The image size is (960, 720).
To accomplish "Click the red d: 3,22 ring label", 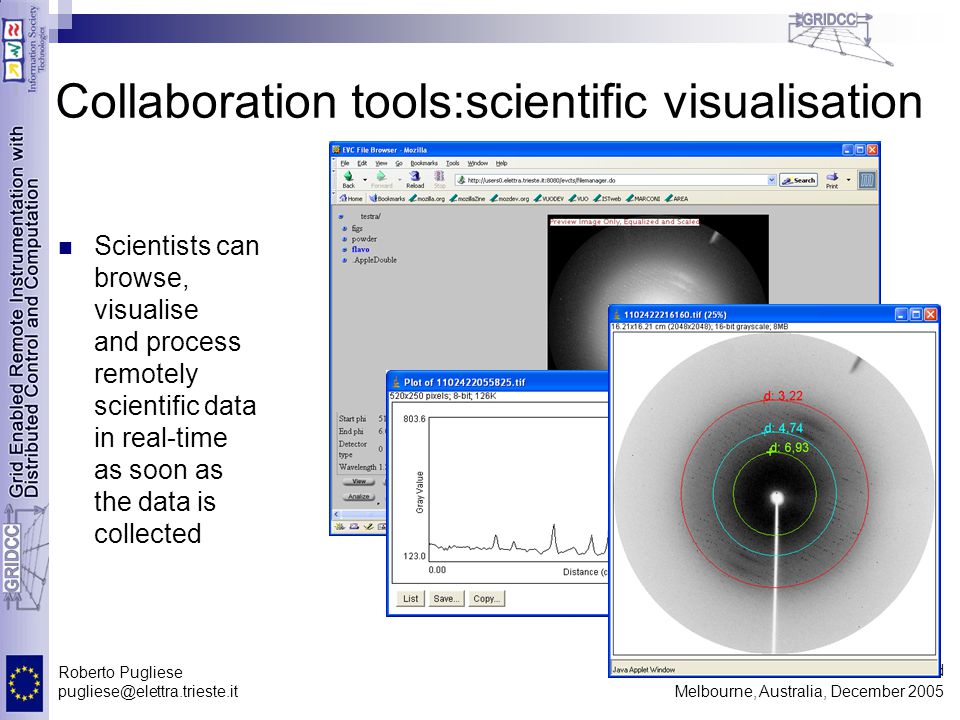I will click(782, 396).
